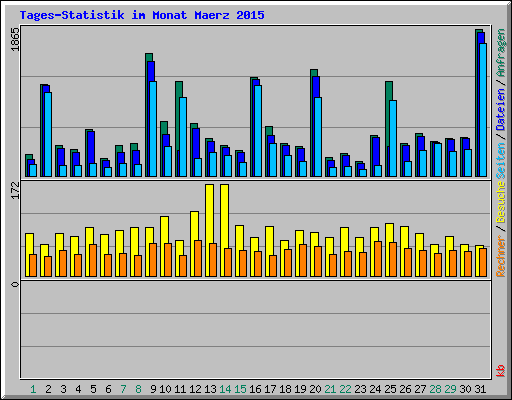Click the y-axis value "0"

[15, 284]
